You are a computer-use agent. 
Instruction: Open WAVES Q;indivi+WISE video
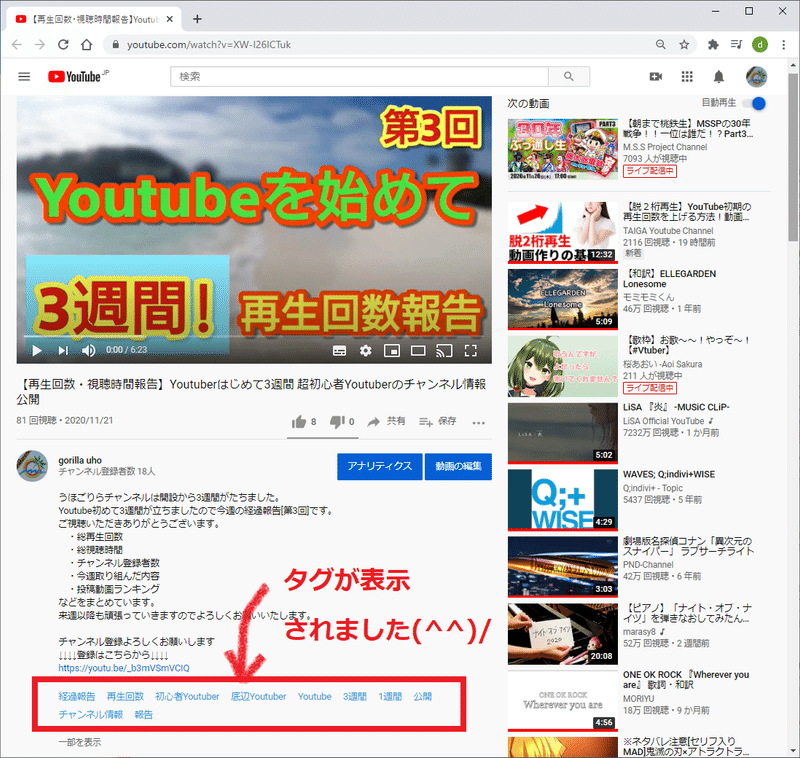click(x=562, y=500)
